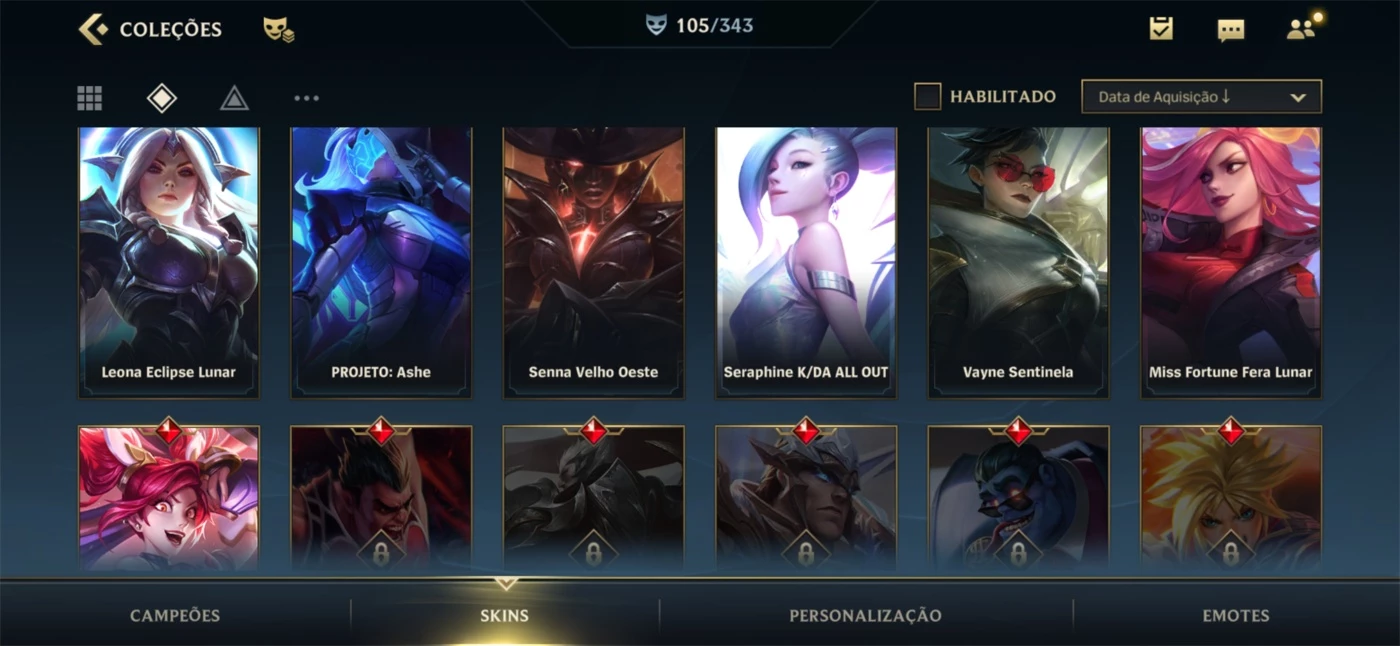Select the triangle filter icon
This screenshot has width=1400, height=646.
(234, 98)
